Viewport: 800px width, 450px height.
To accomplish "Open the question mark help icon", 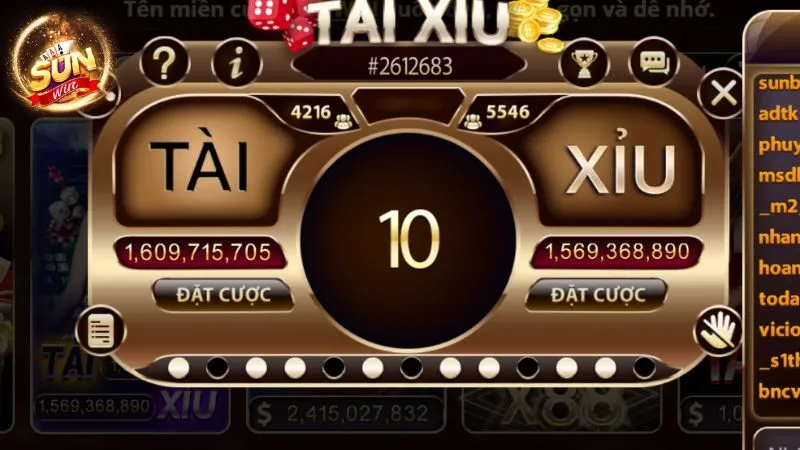I will [x=164, y=64].
